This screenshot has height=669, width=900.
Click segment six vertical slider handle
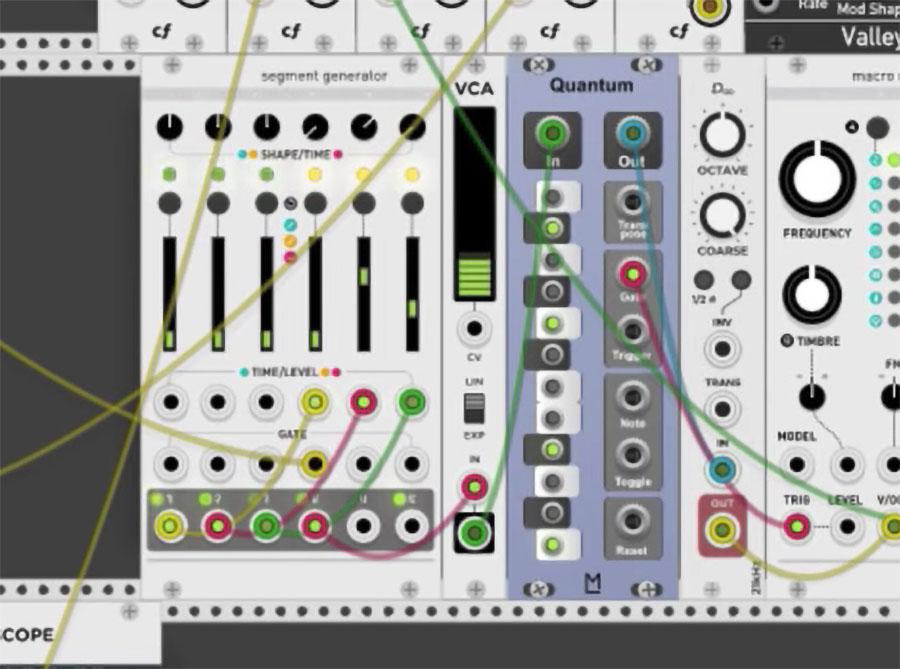click(x=412, y=308)
